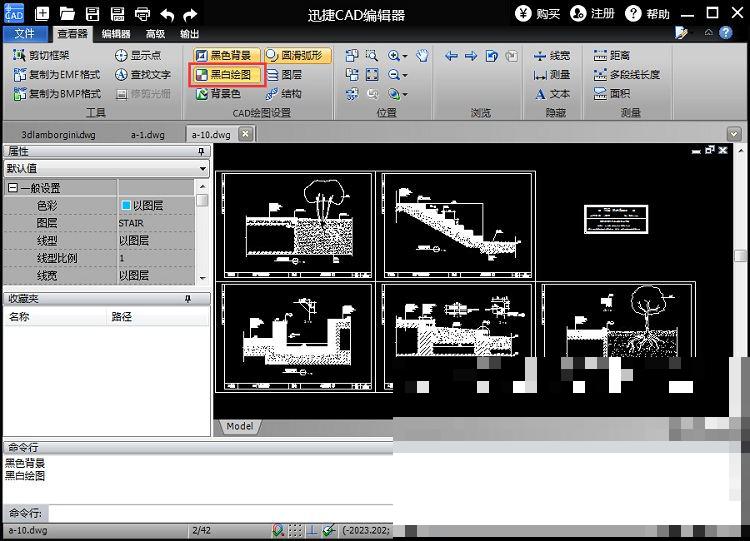Image resolution: width=750 pixels, height=541 pixels.
Task: Click the blue dotted-square icon in 位置 group
Action: (x=352, y=94)
